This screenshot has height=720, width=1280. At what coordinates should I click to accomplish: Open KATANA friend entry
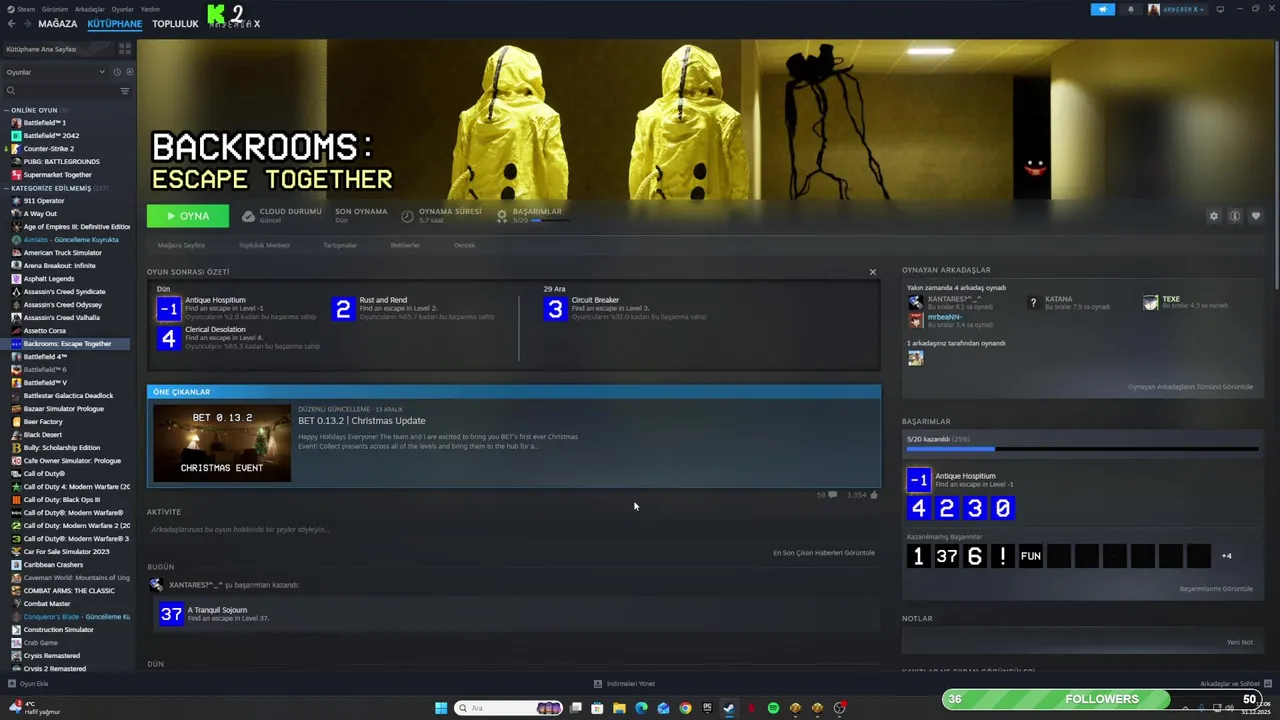pos(1070,302)
